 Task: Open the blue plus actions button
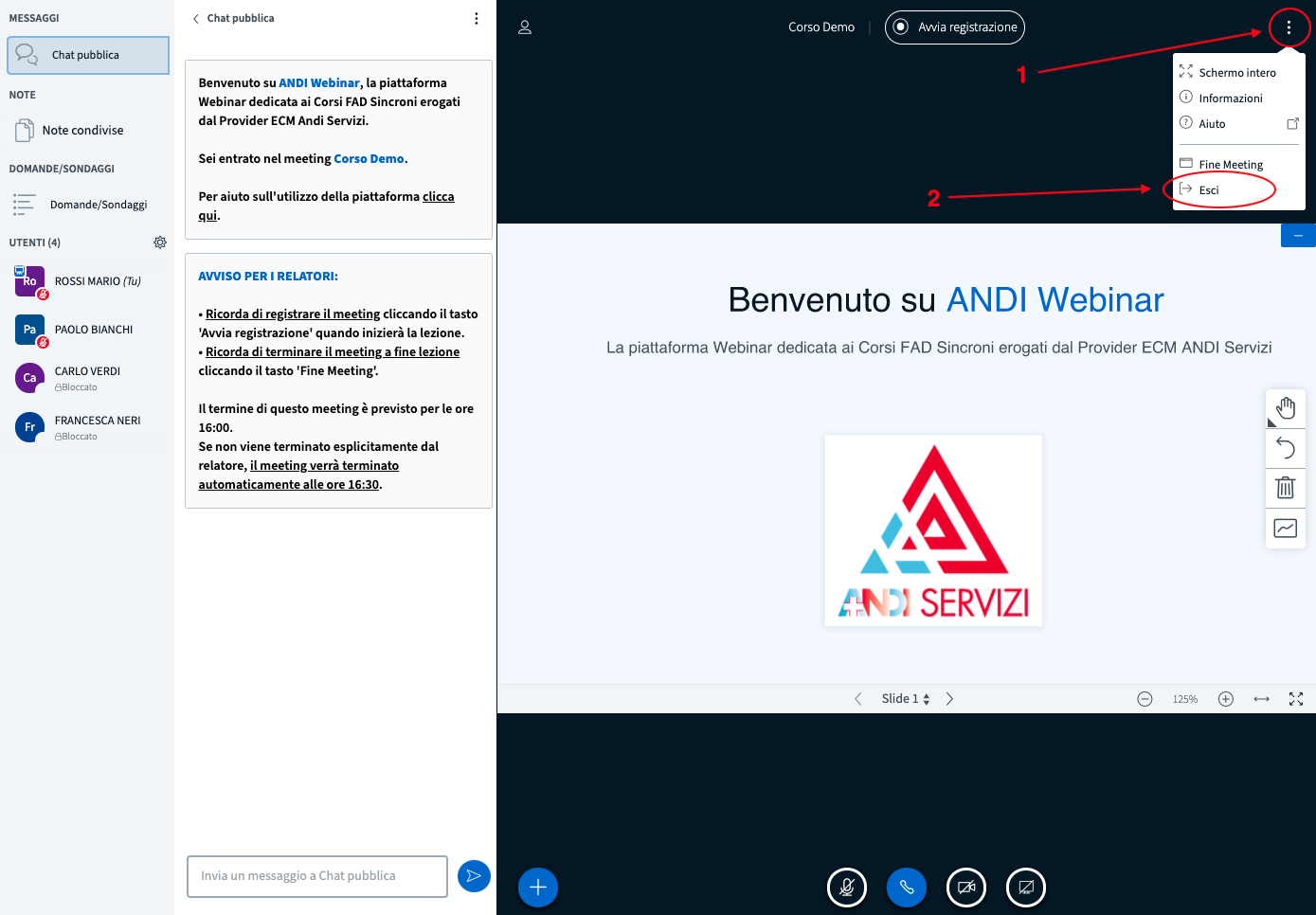point(538,888)
